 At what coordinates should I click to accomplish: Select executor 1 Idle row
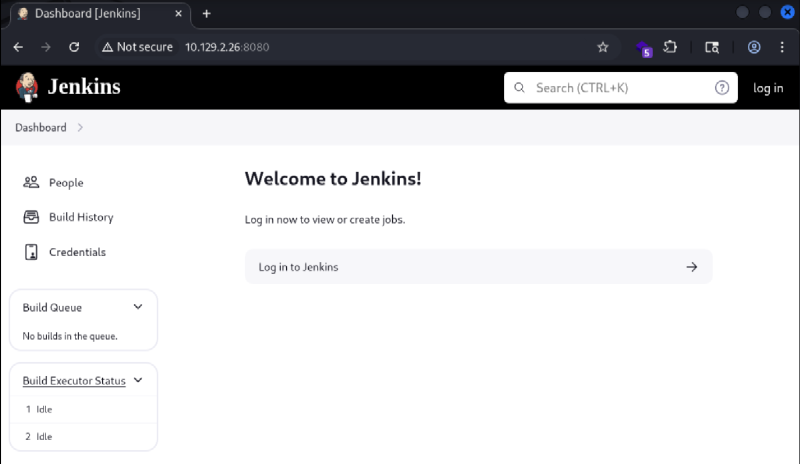click(x=83, y=409)
